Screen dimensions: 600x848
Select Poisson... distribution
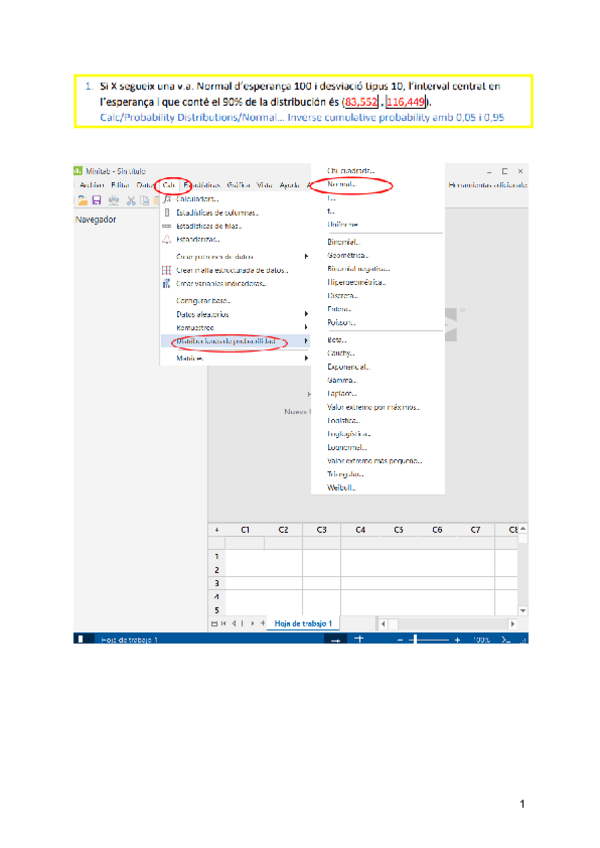pos(341,322)
